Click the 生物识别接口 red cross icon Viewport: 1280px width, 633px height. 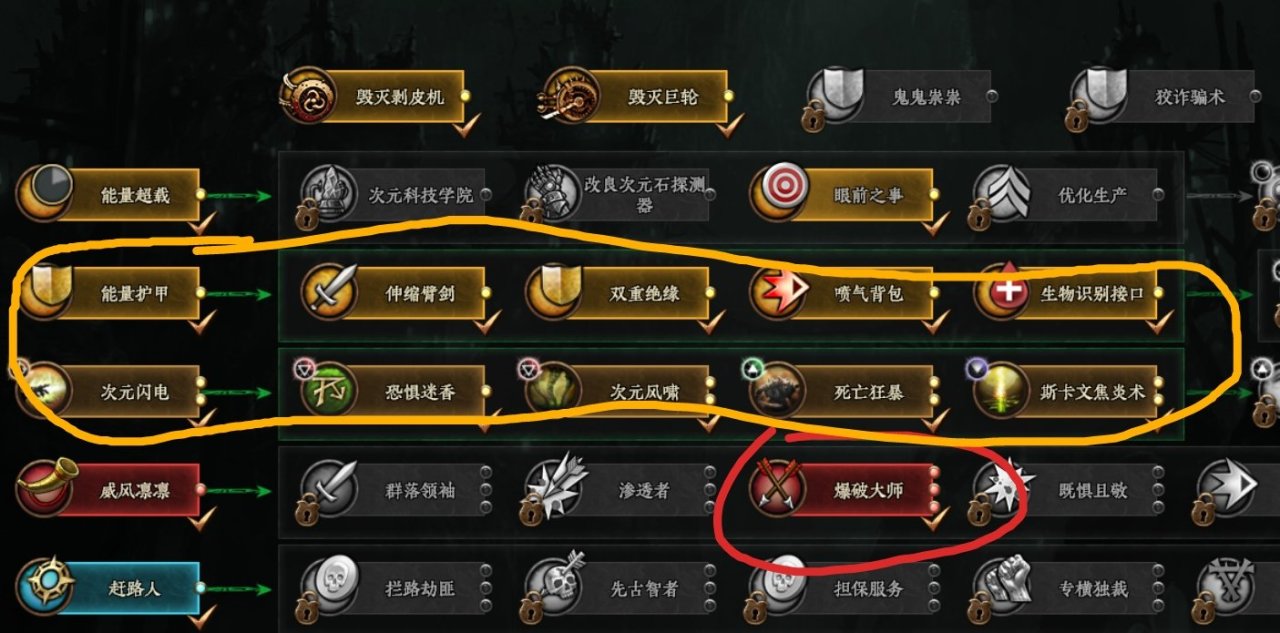click(x=1003, y=293)
